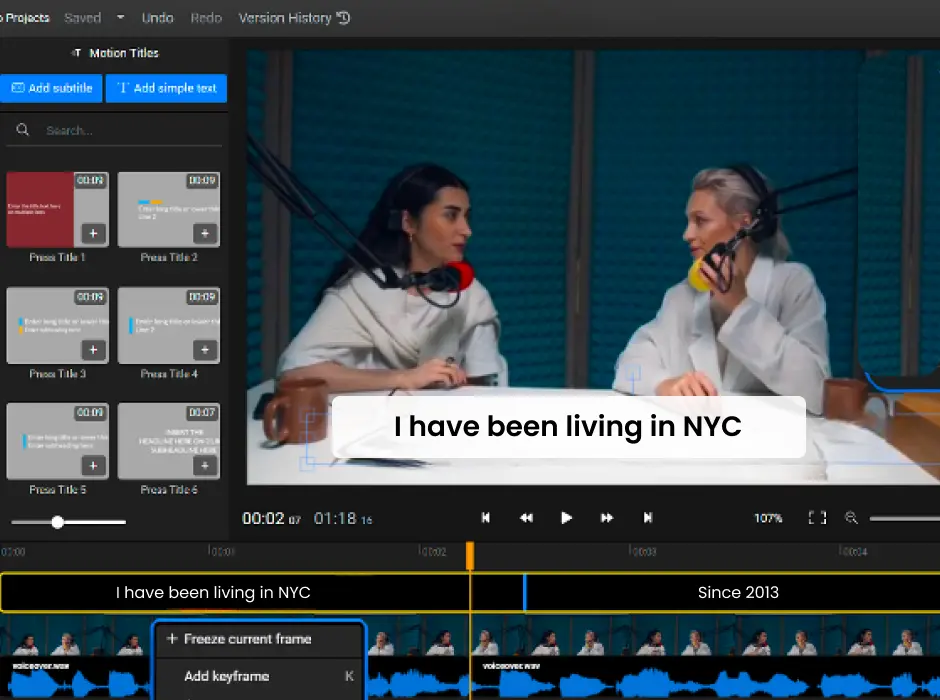Image resolution: width=940 pixels, height=700 pixels.
Task: Click the Add subtitle button
Action: click(x=52, y=88)
